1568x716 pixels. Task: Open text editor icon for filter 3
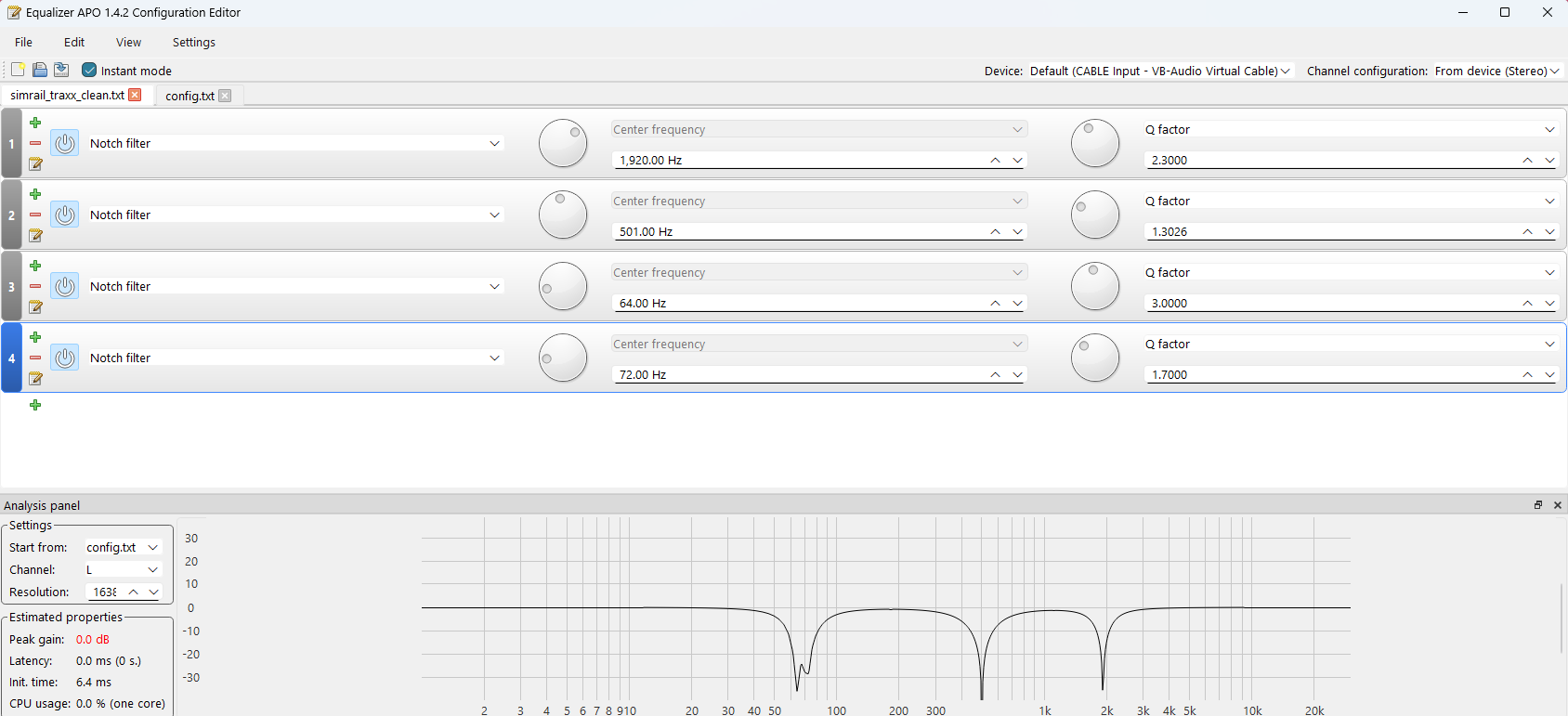point(35,306)
